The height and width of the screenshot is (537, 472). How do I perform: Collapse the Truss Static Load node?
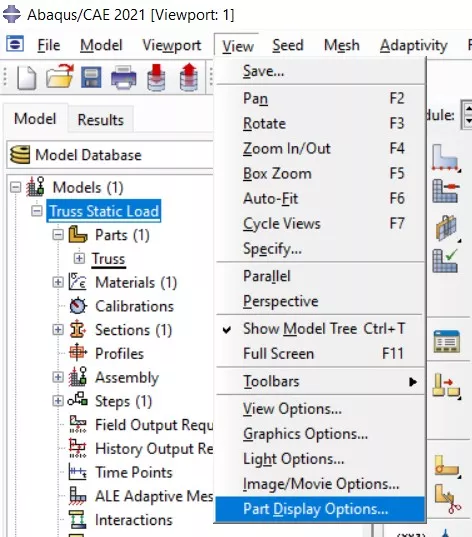click(36, 211)
